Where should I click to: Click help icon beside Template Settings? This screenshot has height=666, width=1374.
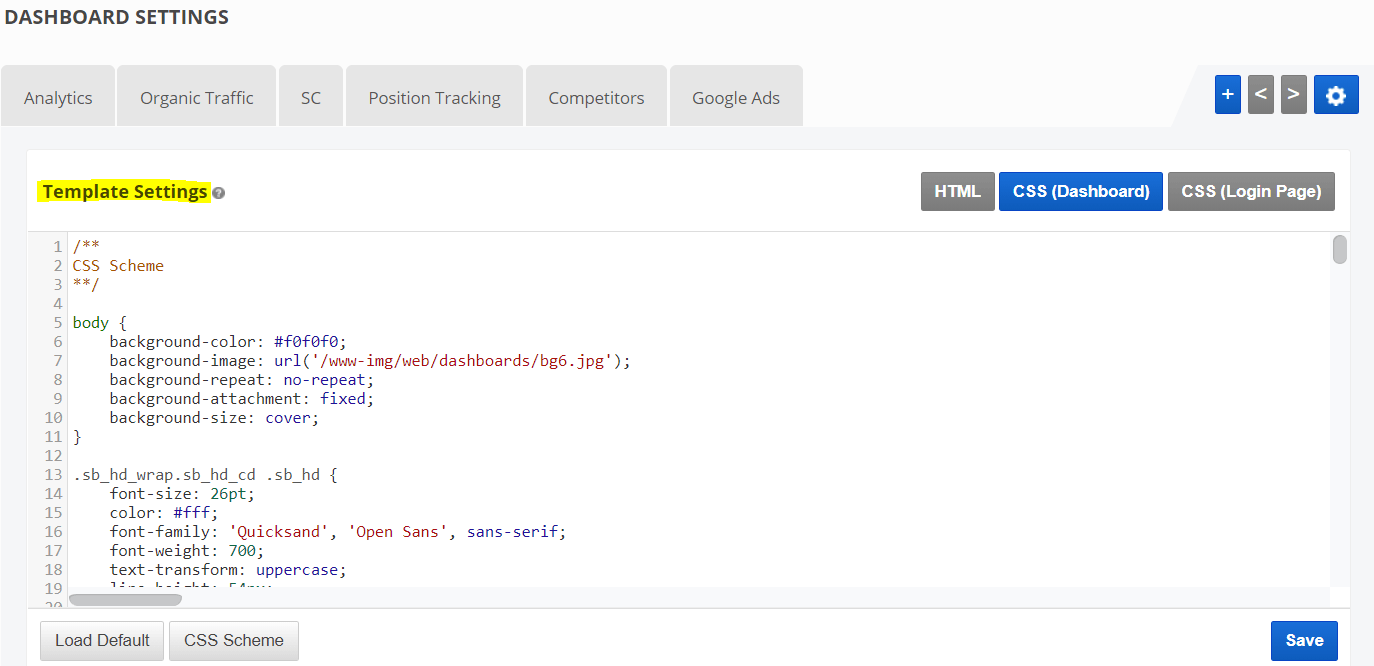218,193
